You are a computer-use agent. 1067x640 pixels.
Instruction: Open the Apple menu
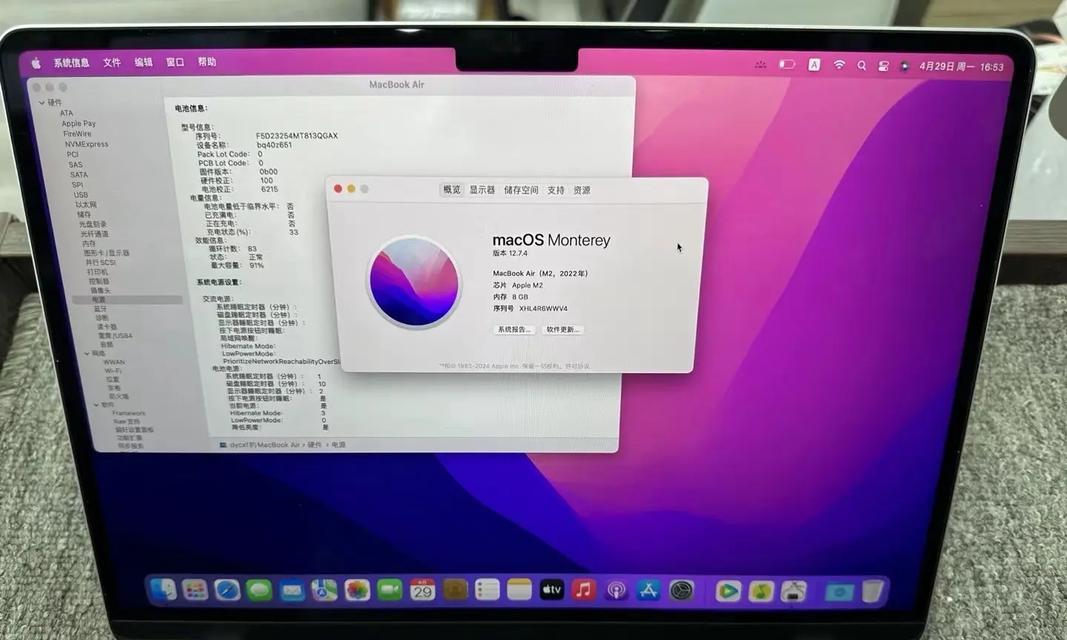(36, 63)
